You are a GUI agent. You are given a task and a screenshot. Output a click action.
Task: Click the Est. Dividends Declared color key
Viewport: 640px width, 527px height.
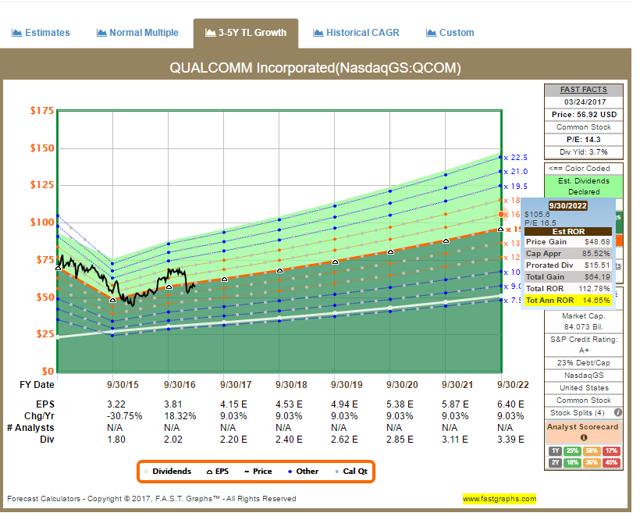[x=584, y=186]
